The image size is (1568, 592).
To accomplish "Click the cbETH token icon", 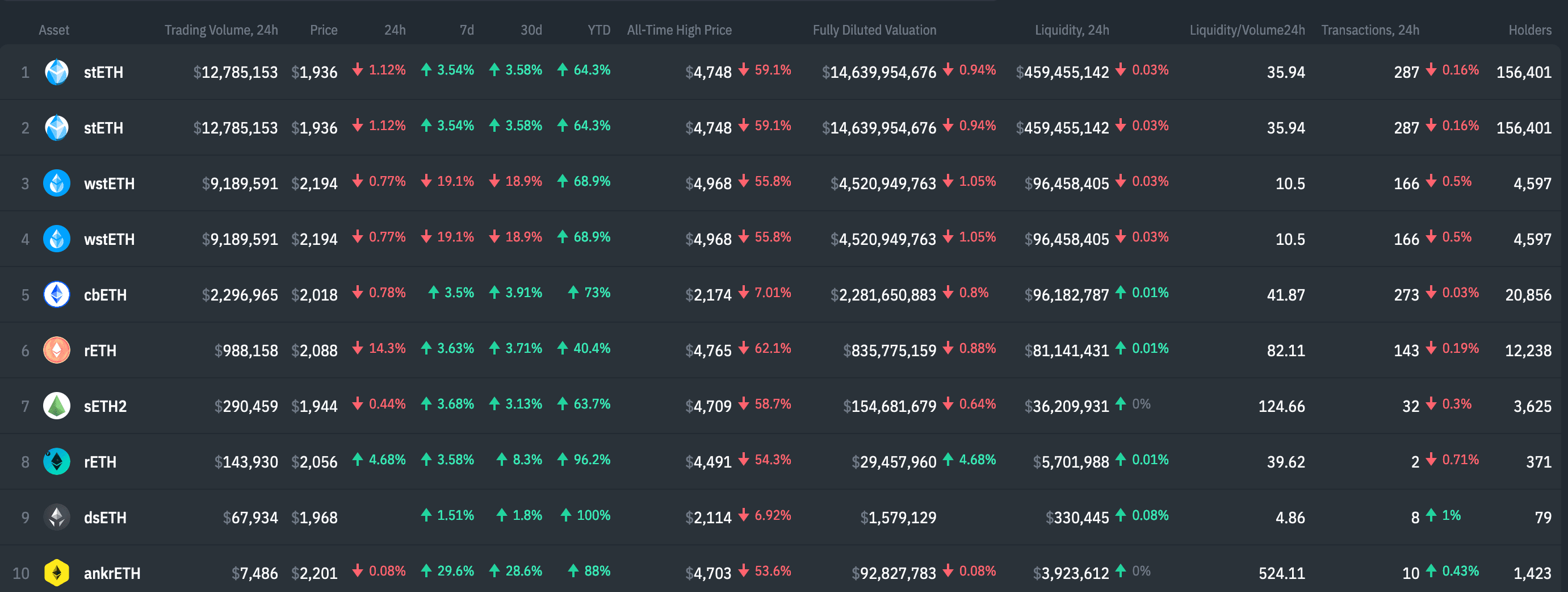I will pos(57,295).
